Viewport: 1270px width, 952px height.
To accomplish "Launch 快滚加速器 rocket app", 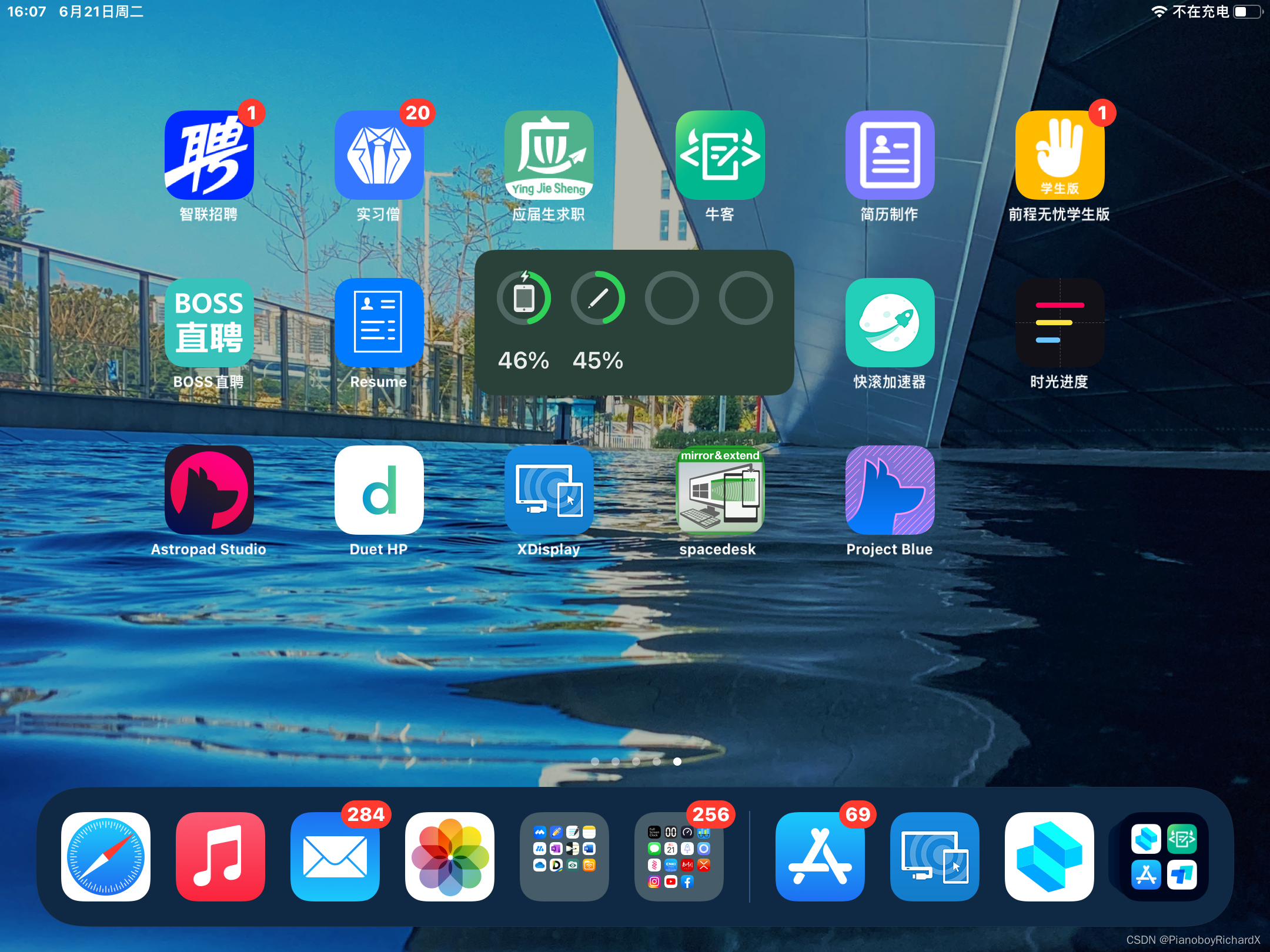I will pos(890,323).
